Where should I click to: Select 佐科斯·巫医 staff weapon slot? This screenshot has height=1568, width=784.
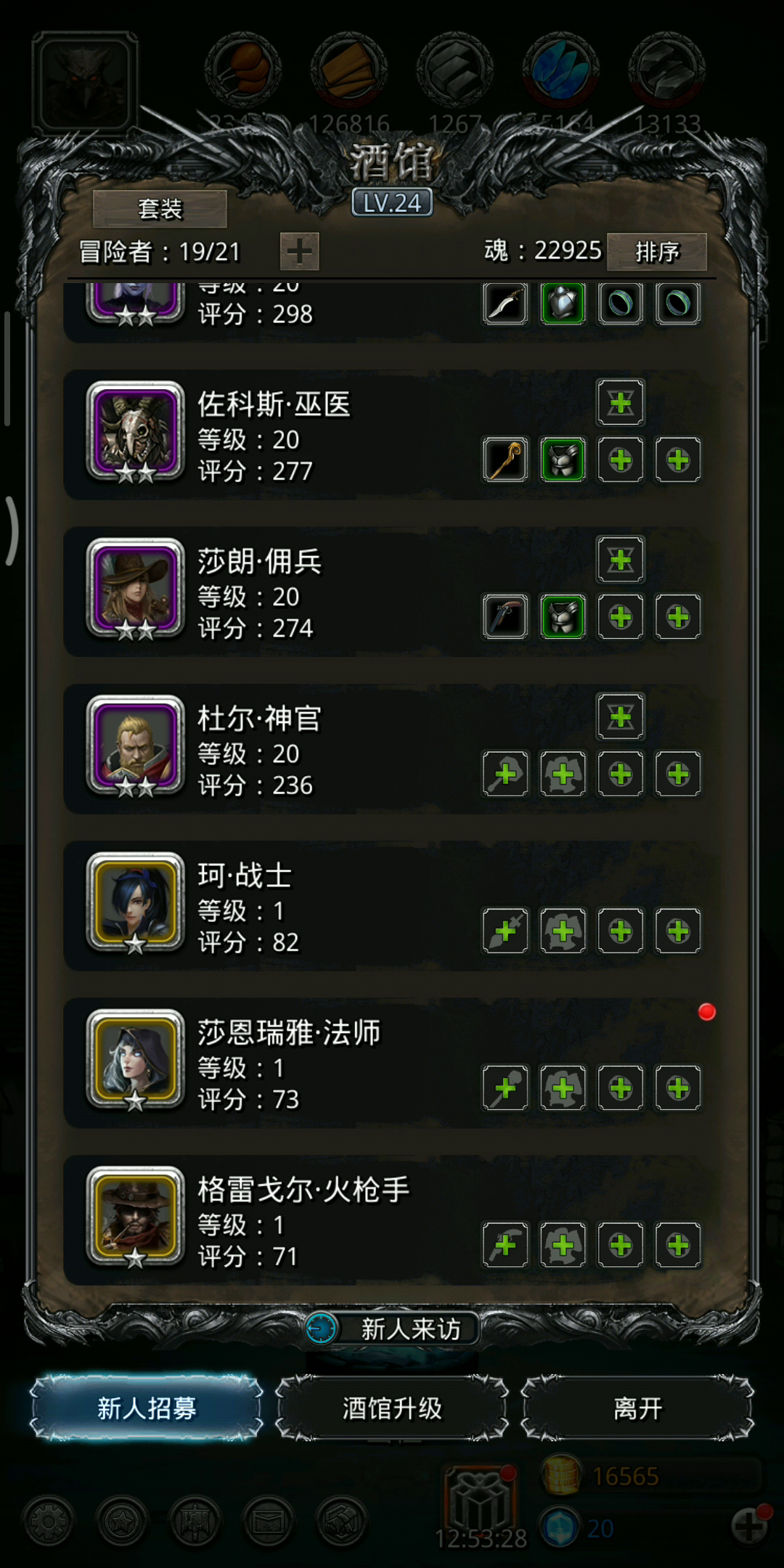505,460
